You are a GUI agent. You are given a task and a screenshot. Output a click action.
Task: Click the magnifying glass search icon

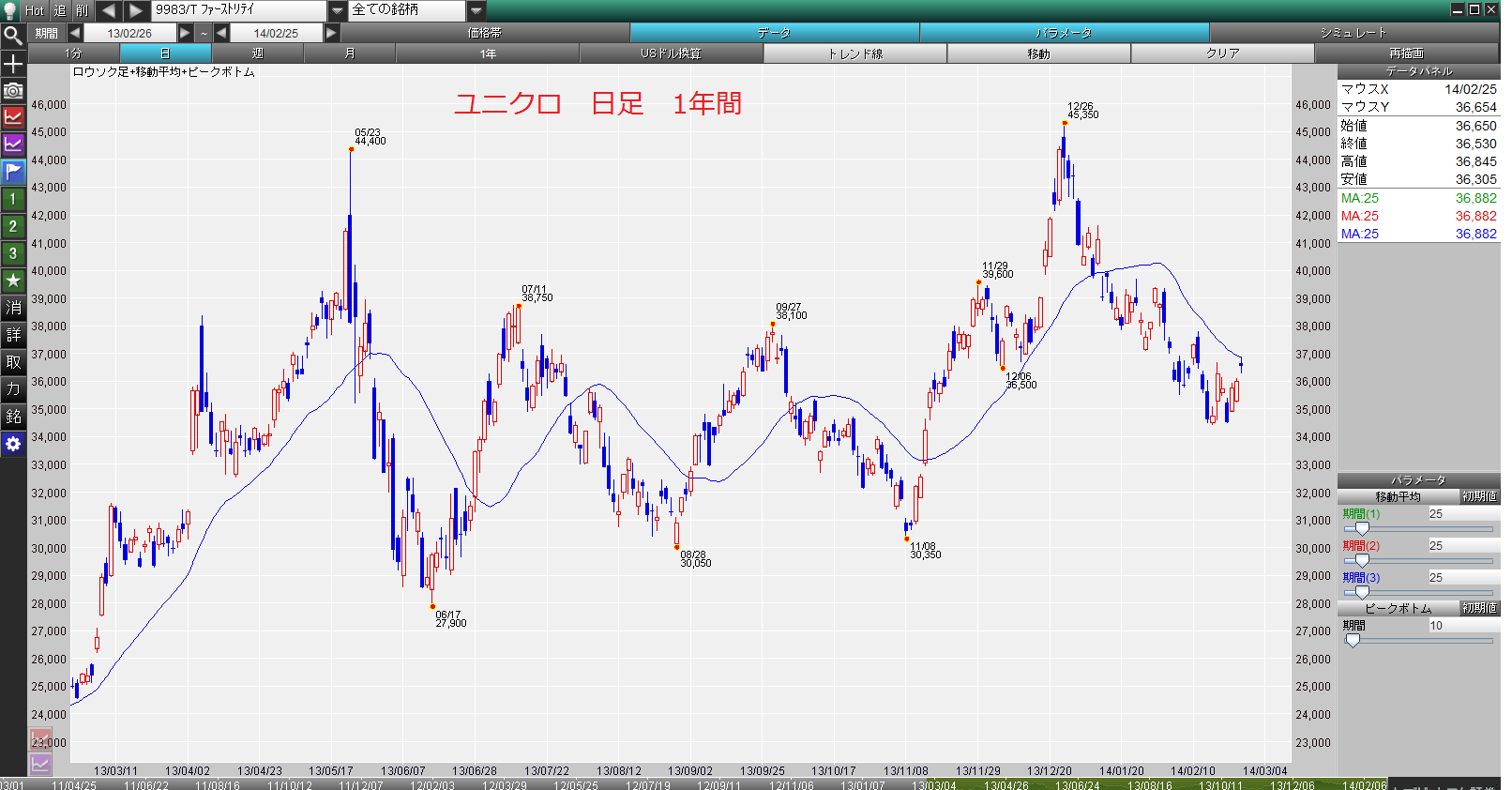13,37
